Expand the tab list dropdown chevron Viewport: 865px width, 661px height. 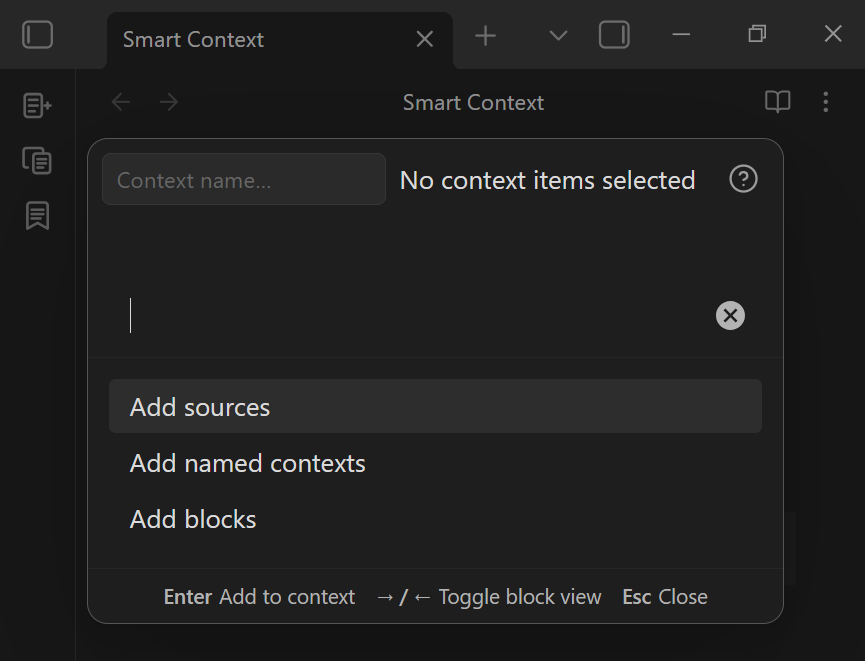(x=559, y=36)
